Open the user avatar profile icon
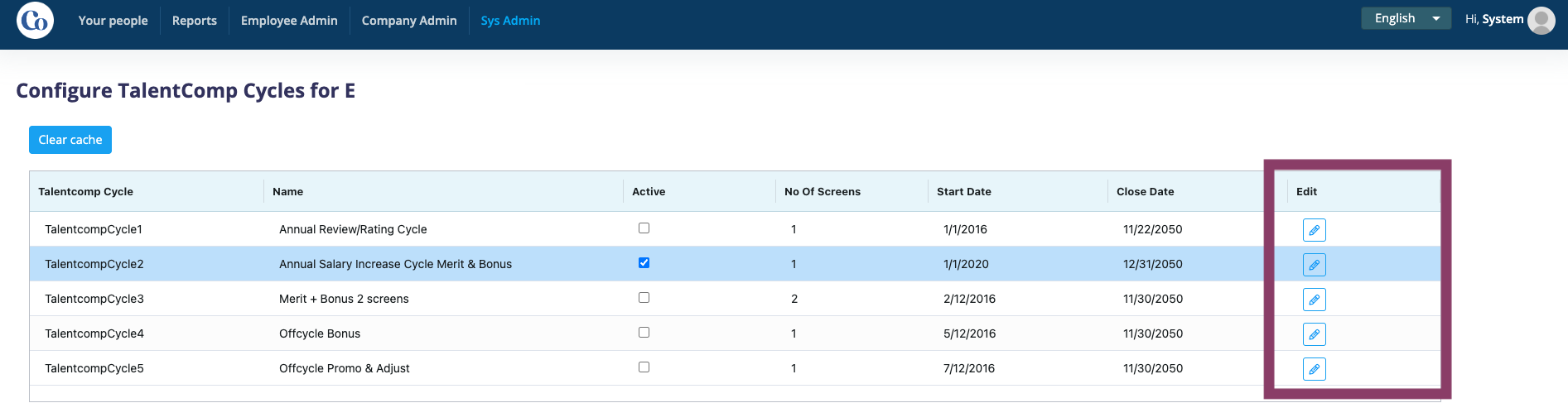1568x403 pixels. [1541, 20]
